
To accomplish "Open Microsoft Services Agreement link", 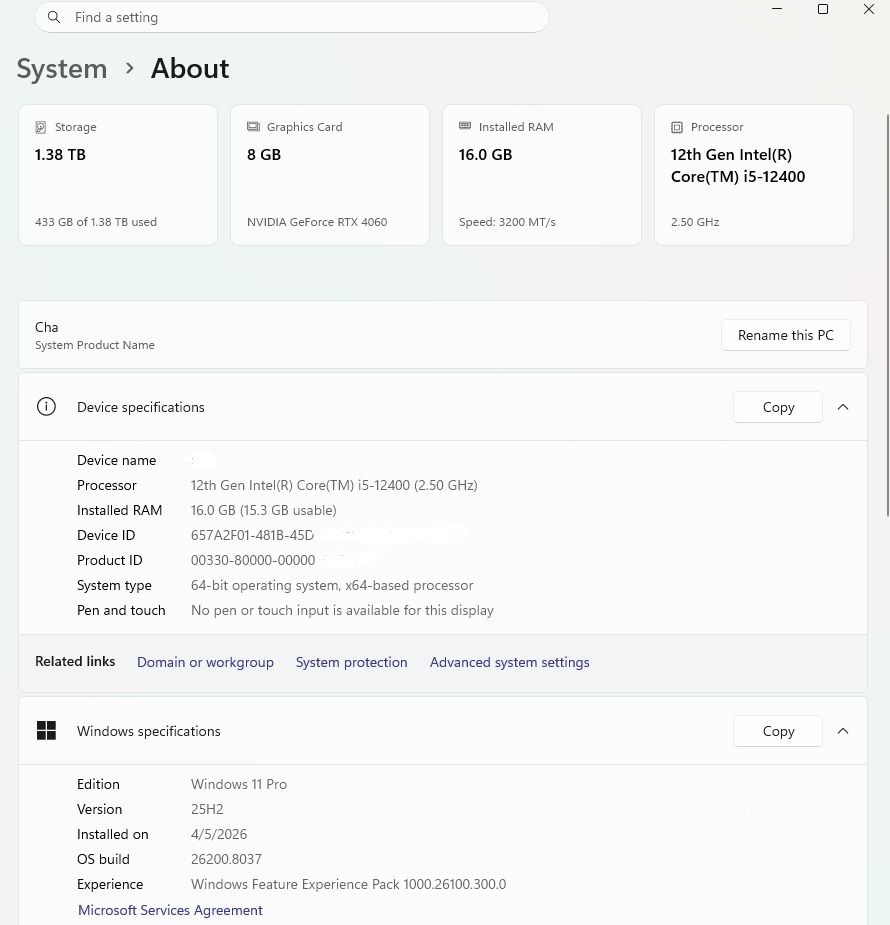I will pyautogui.click(x=170, y=910).
